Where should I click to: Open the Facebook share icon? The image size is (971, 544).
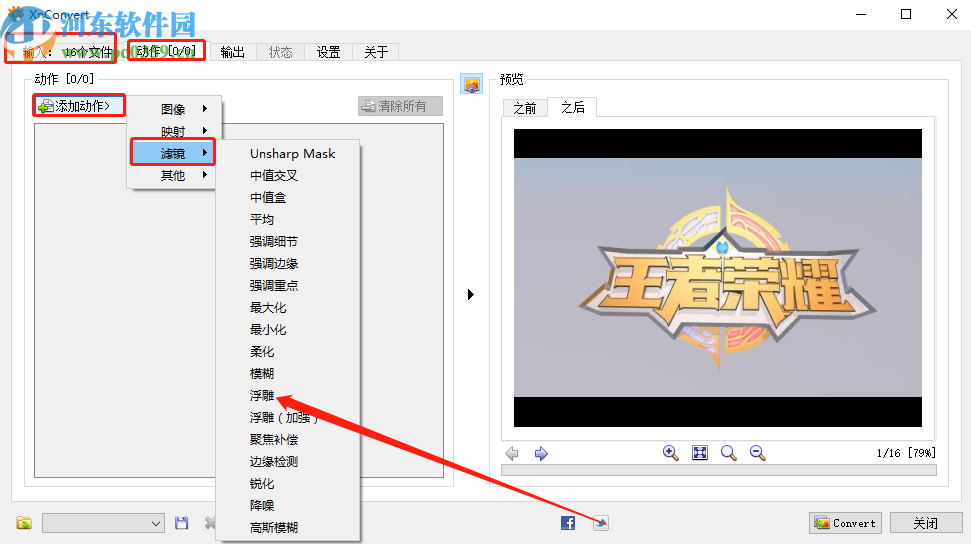[568, 523]
